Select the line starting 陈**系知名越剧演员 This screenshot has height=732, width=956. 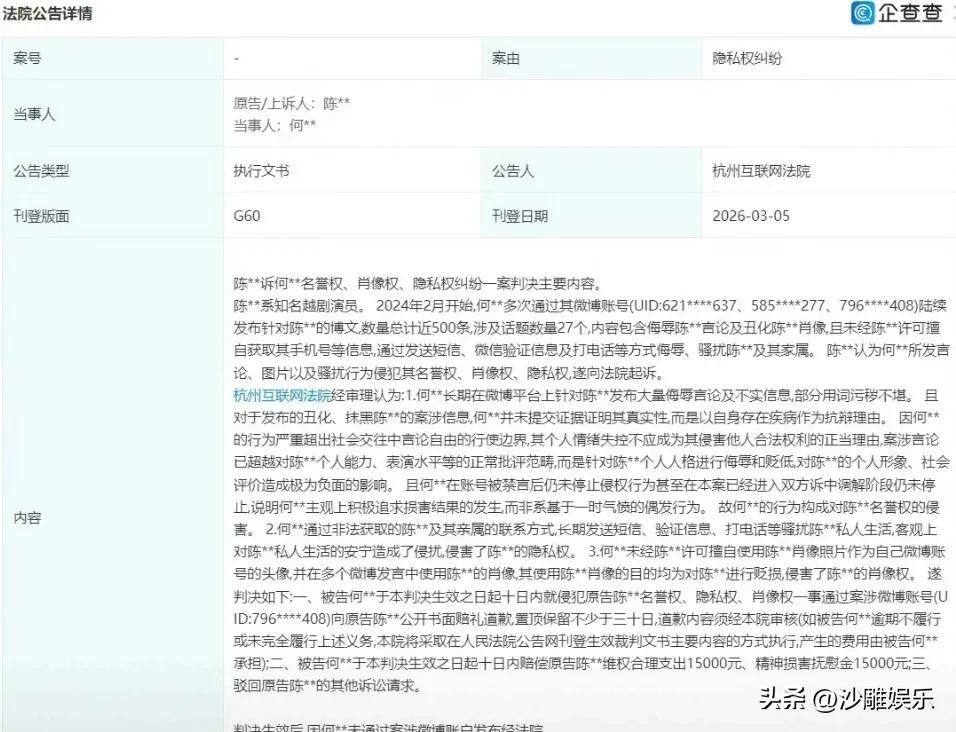point(591,305)
